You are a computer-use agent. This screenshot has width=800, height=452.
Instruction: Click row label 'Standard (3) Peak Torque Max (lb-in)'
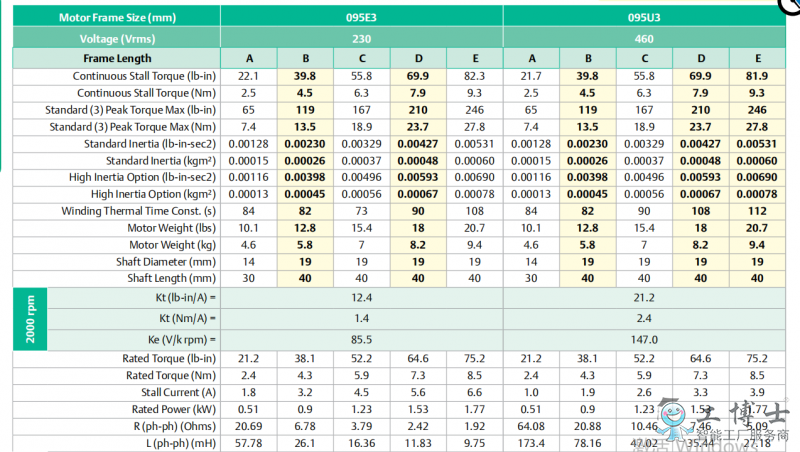[x=130, y=110]
